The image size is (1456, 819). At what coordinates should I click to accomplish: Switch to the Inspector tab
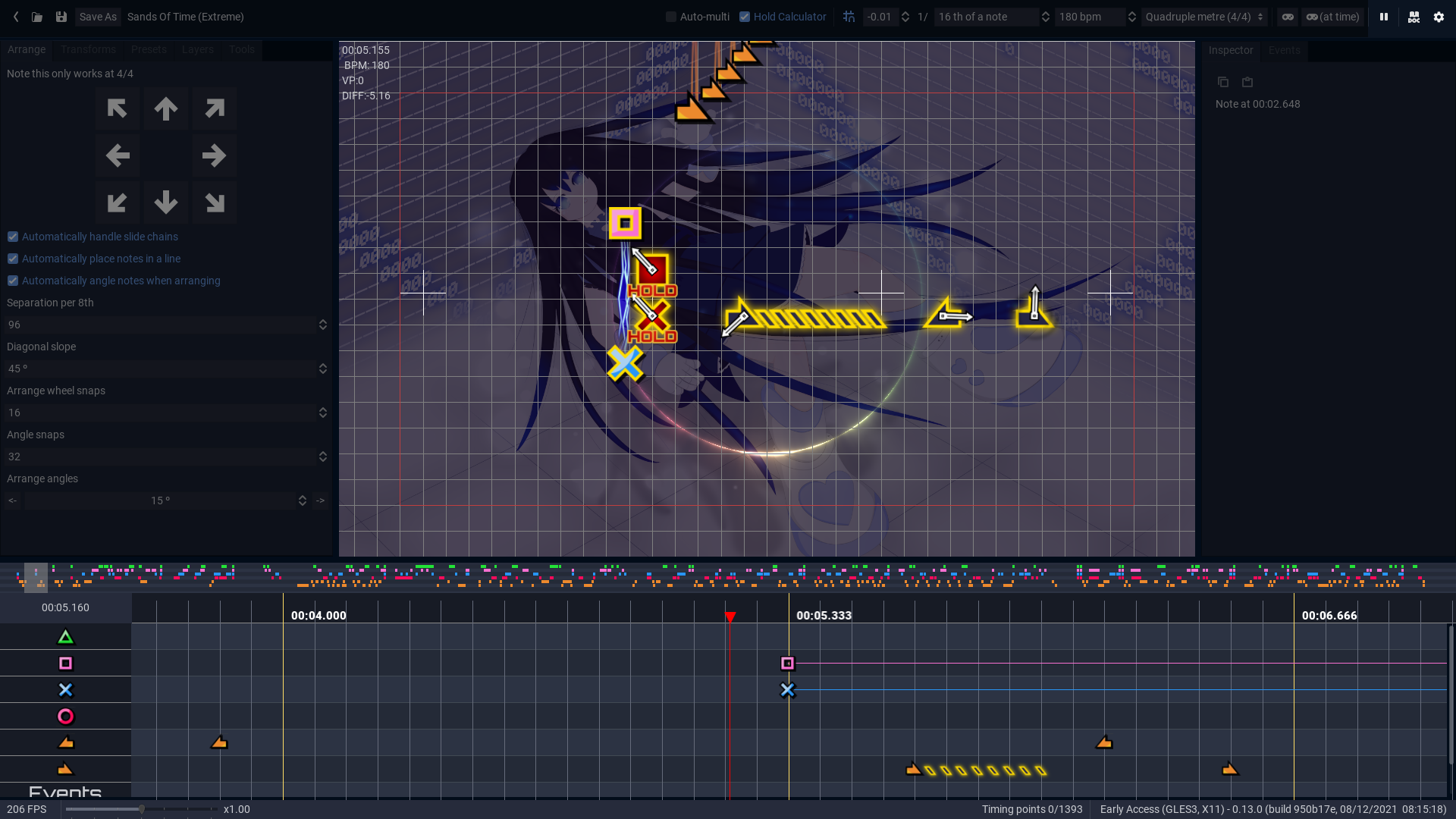click(x=1231, y=50)
